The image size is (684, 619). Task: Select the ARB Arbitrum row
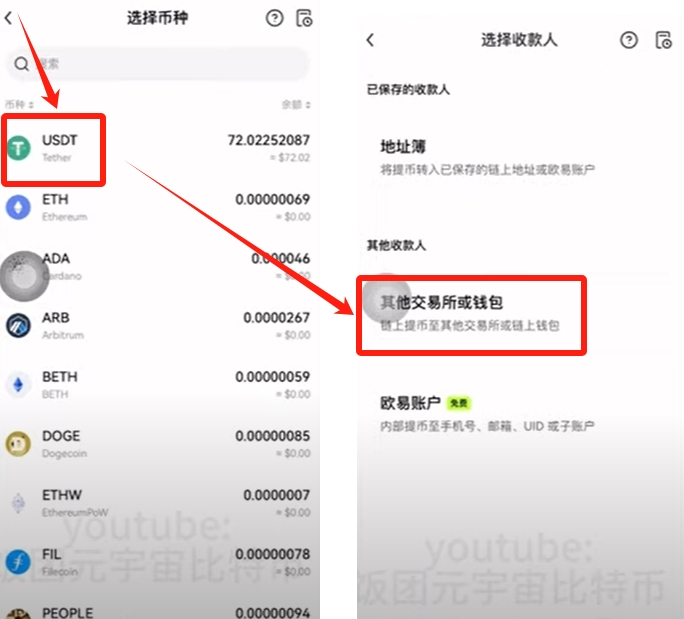tap(157, 326)
